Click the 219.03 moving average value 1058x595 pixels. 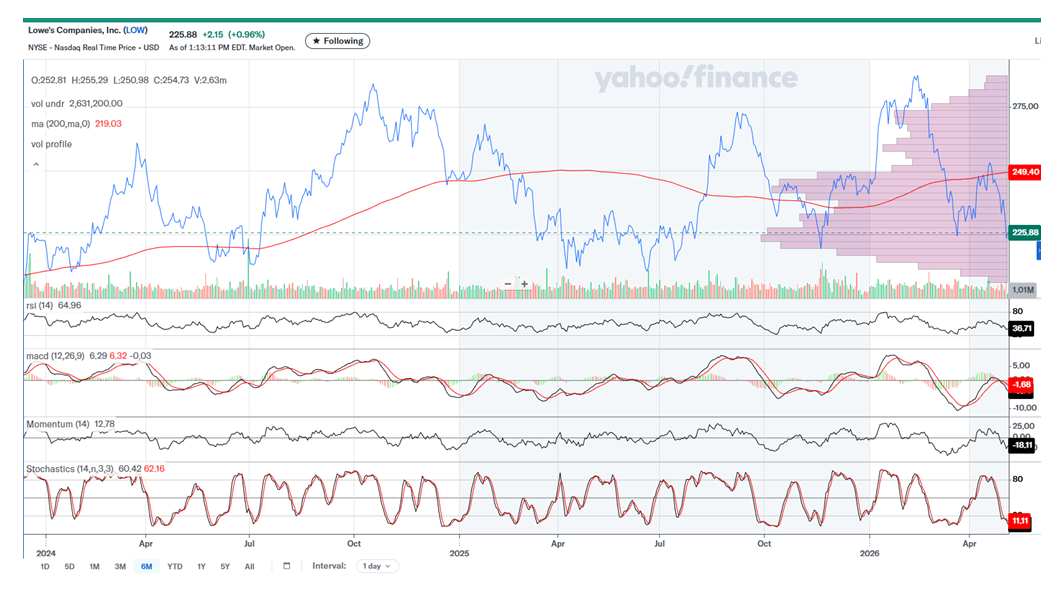(x=108, y=124)
